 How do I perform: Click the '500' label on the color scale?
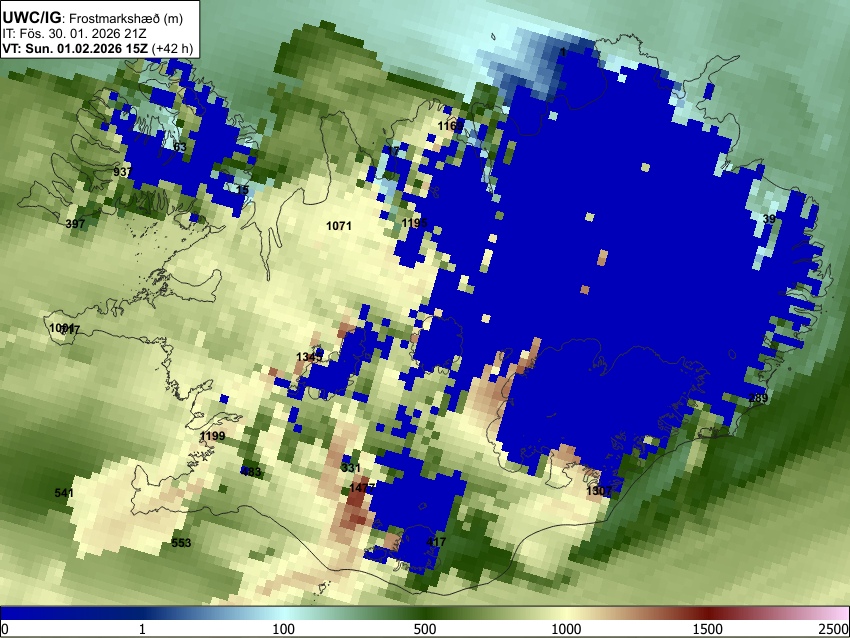click(x=424, y=629)
